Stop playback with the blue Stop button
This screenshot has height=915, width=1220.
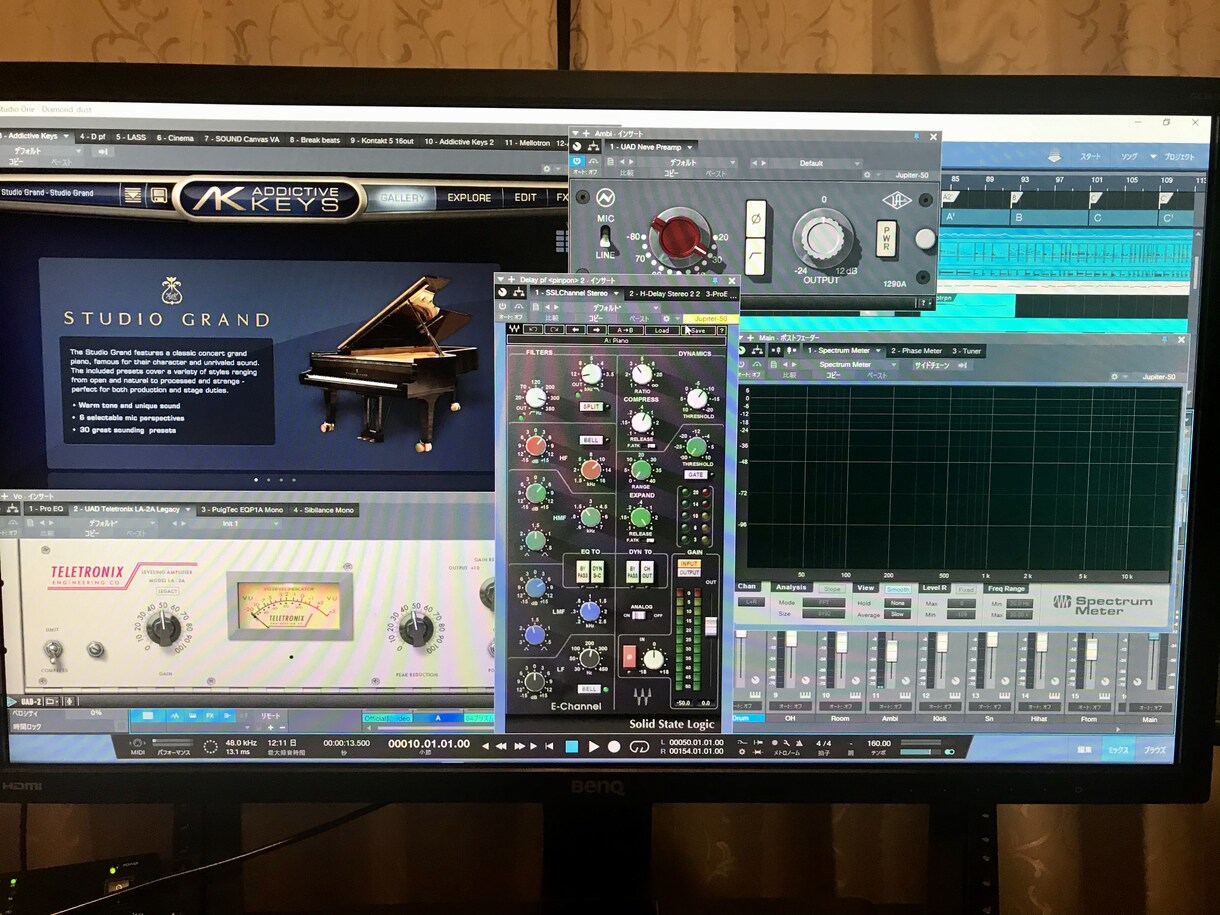pyautogui.click(x=572, y=746)
